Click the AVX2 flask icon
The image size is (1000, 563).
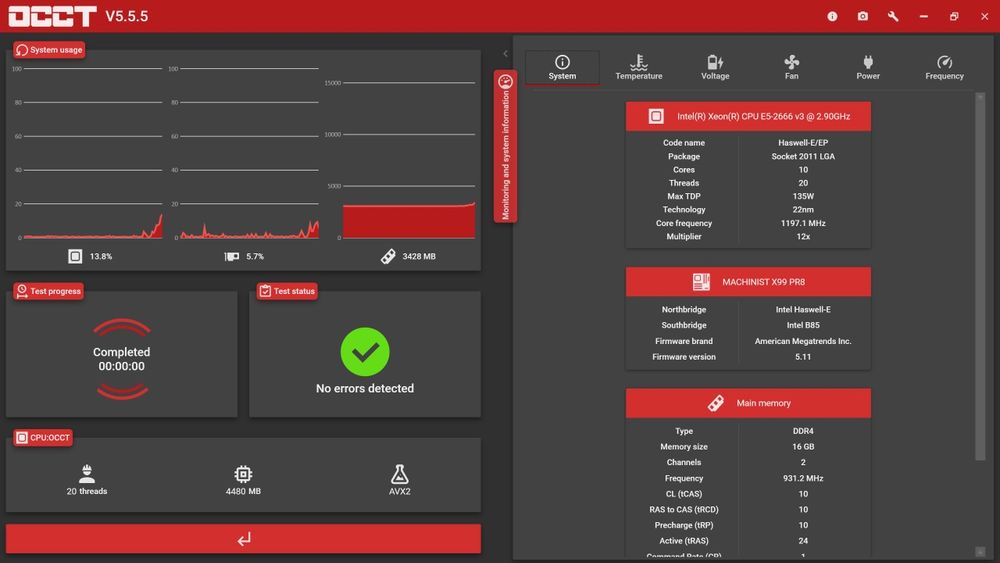(399, 474)
